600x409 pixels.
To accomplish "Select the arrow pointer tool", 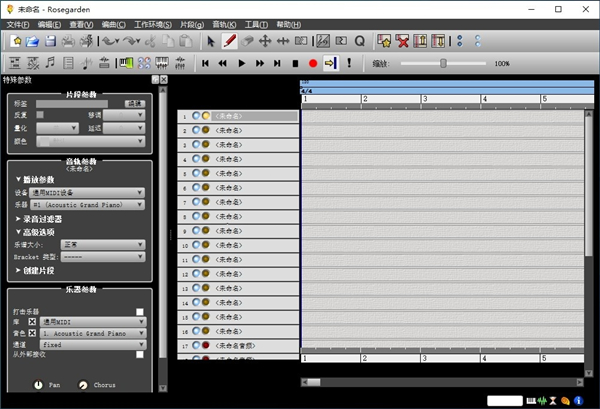I will [210, 41].
